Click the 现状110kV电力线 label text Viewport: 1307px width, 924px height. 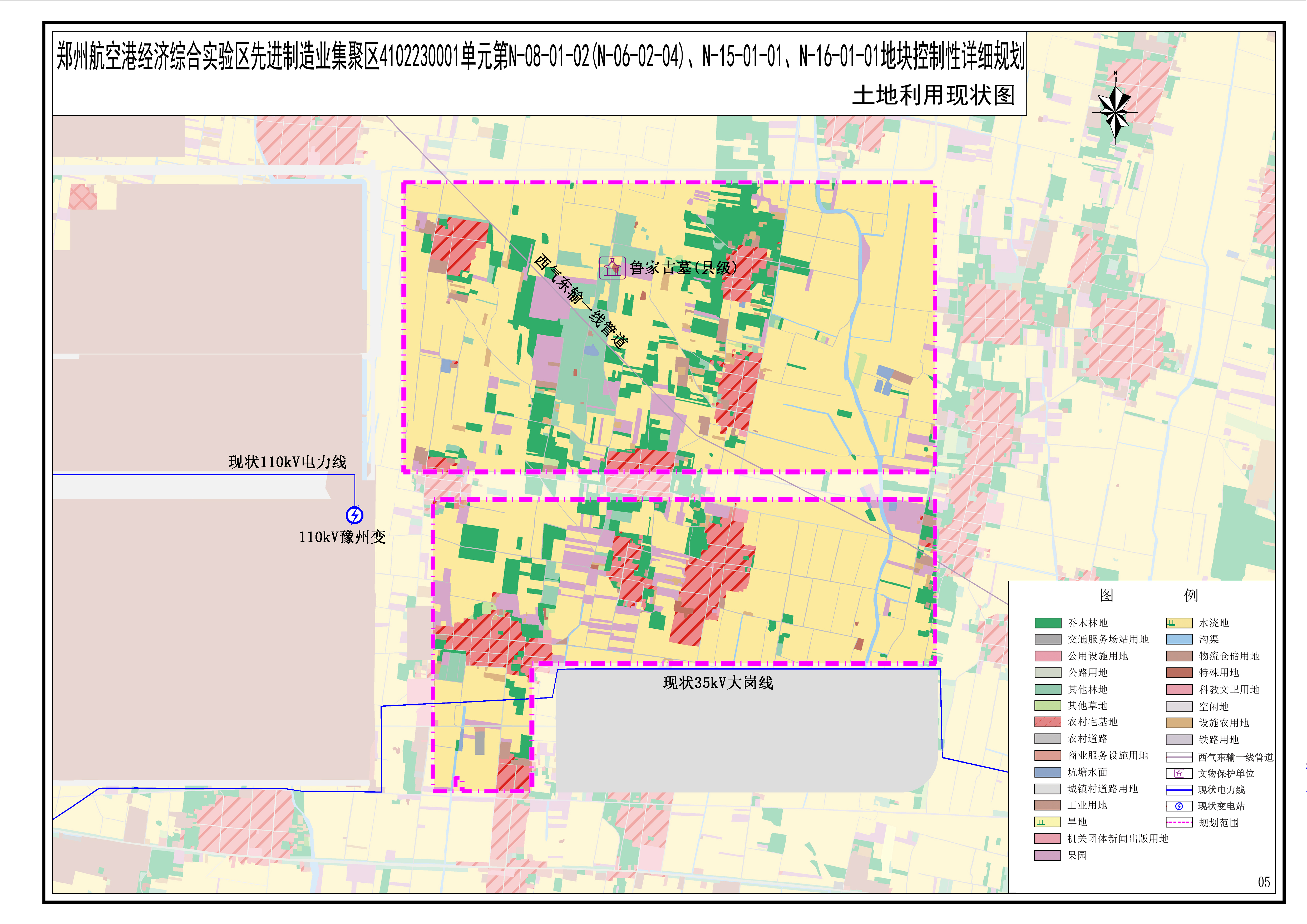[288, 462]
